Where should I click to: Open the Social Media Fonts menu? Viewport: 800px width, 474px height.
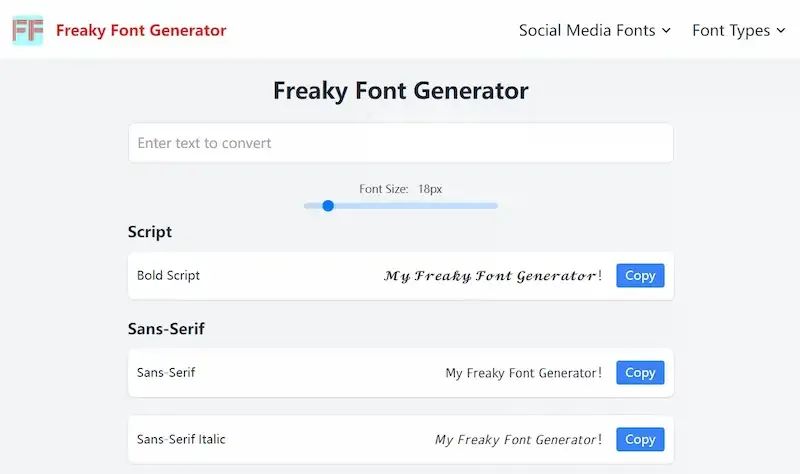tap(594, 31)
